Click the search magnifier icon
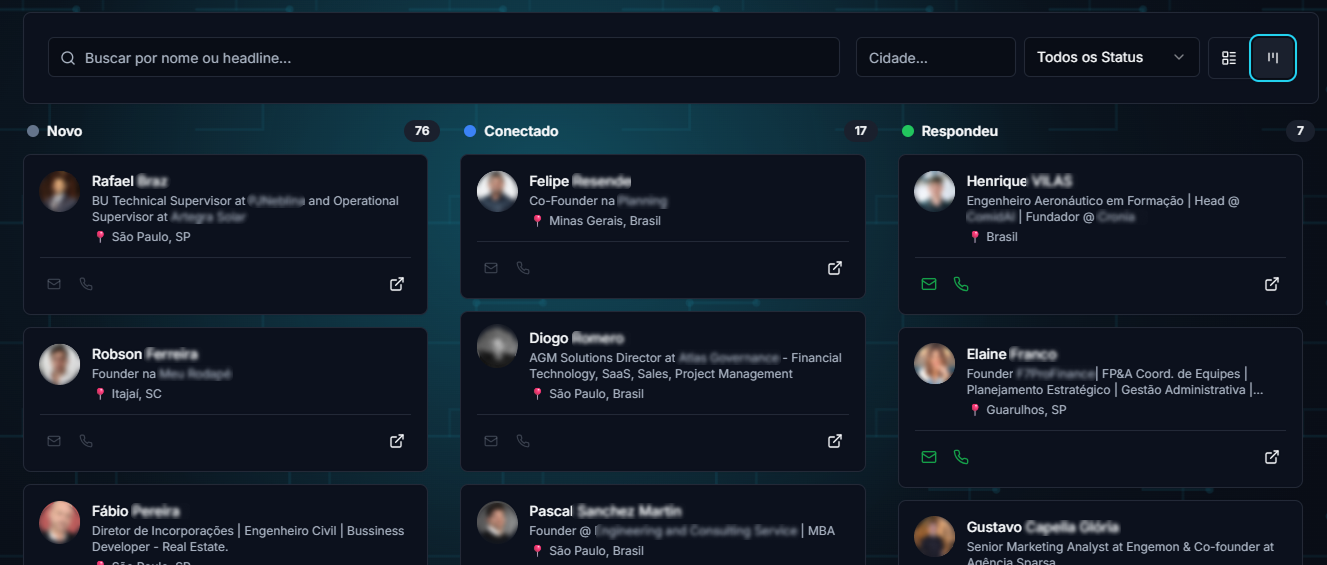Viewport: 1327px width, 565px height. click(68, 58)
